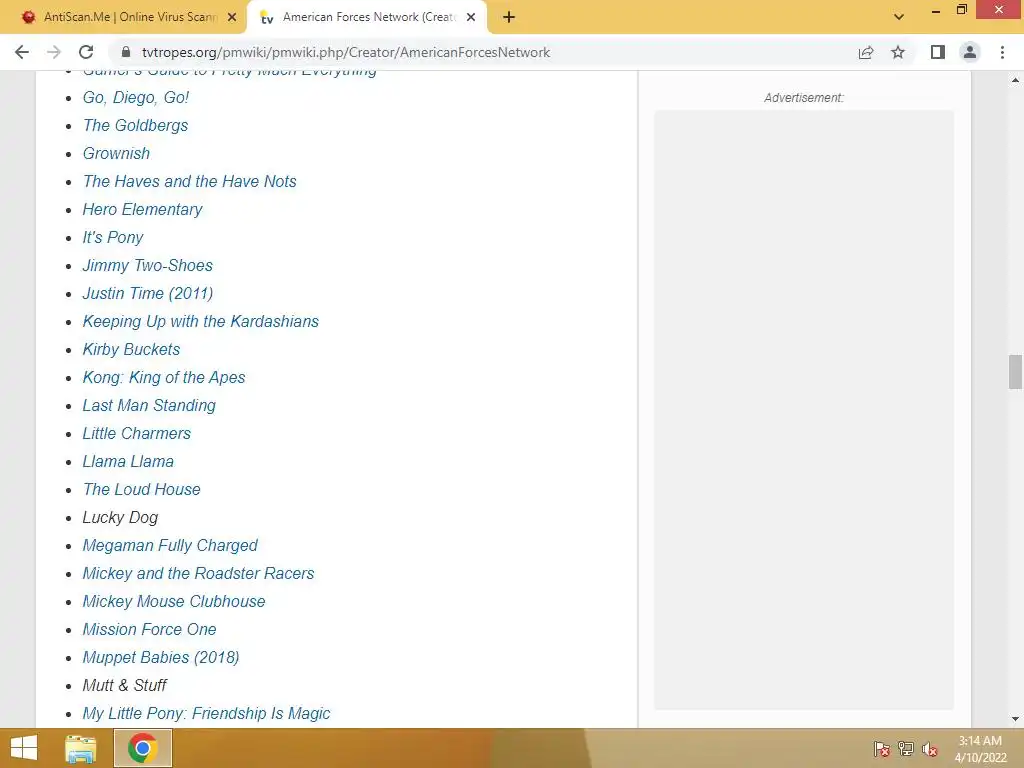Open Keeping Up with the Kardashians

(x=200, y=322)
